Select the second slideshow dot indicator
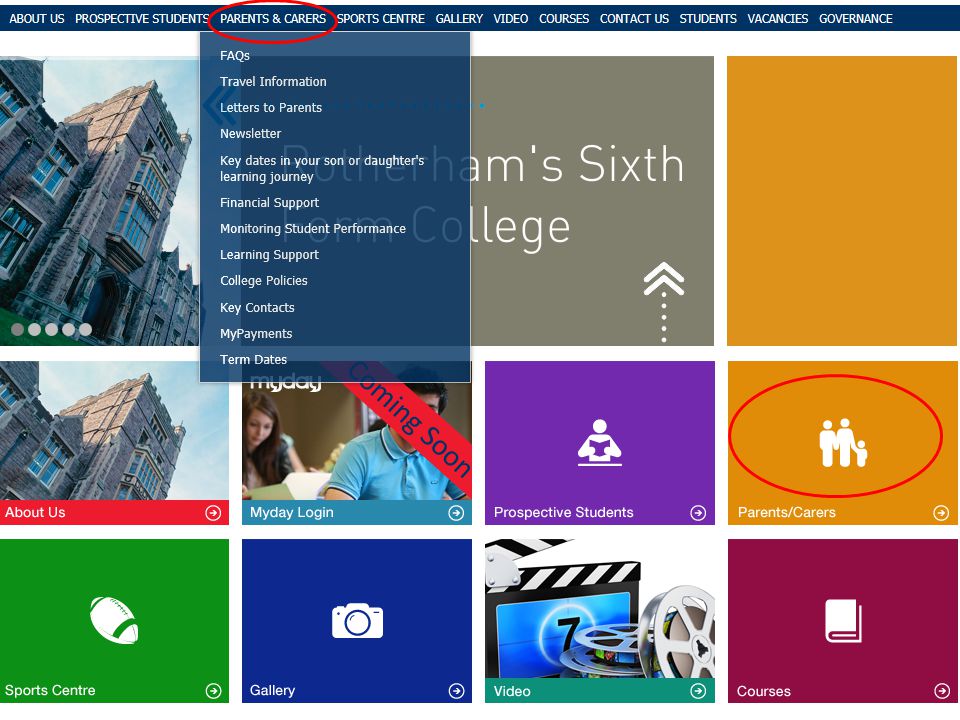Image resolution: width=960 pixels, height=720 pixels. [34, 329]
